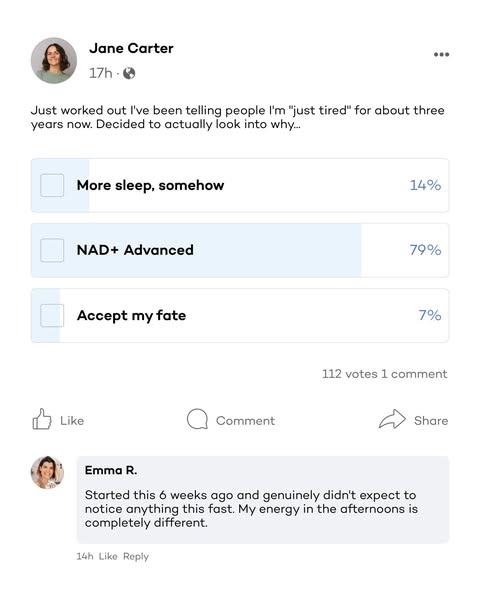Click the 14h comment timestamp
The height and width of the screenshot is (600, 480).
click(85, 556)
